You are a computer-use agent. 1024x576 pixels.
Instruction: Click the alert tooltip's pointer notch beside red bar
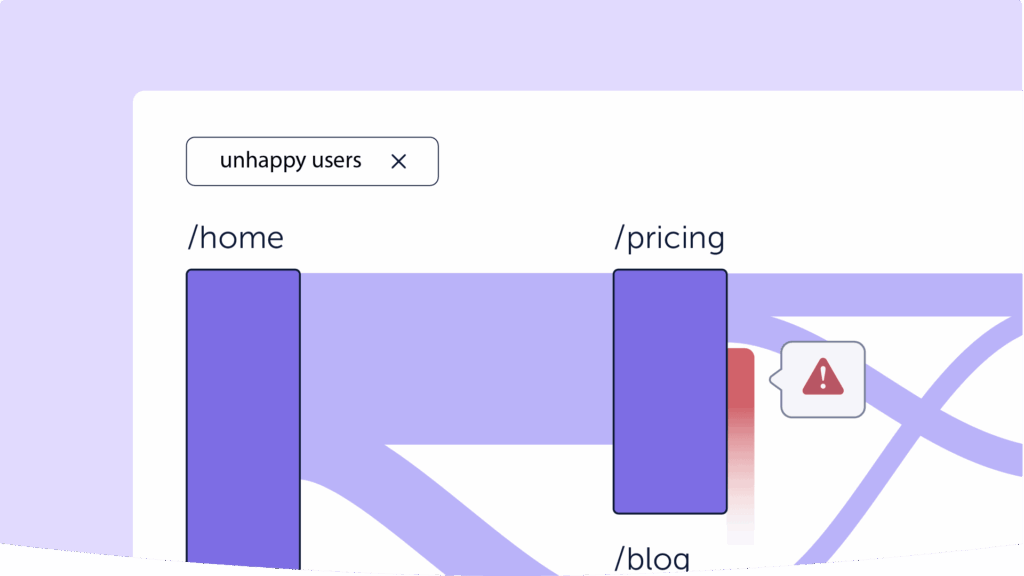click(775, 379)
